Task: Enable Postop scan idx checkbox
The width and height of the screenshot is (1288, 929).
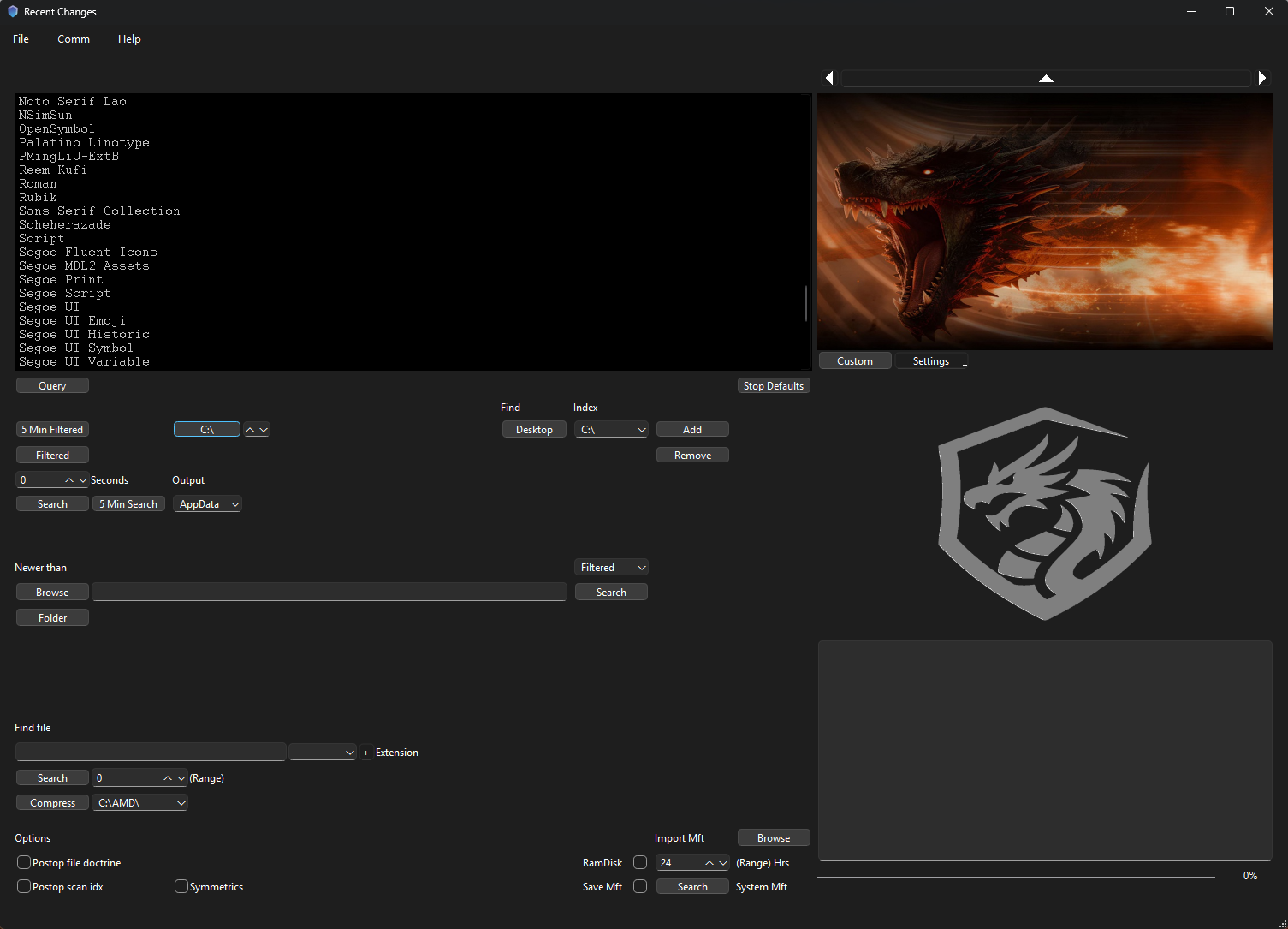Action: click(x=24, y=886)
